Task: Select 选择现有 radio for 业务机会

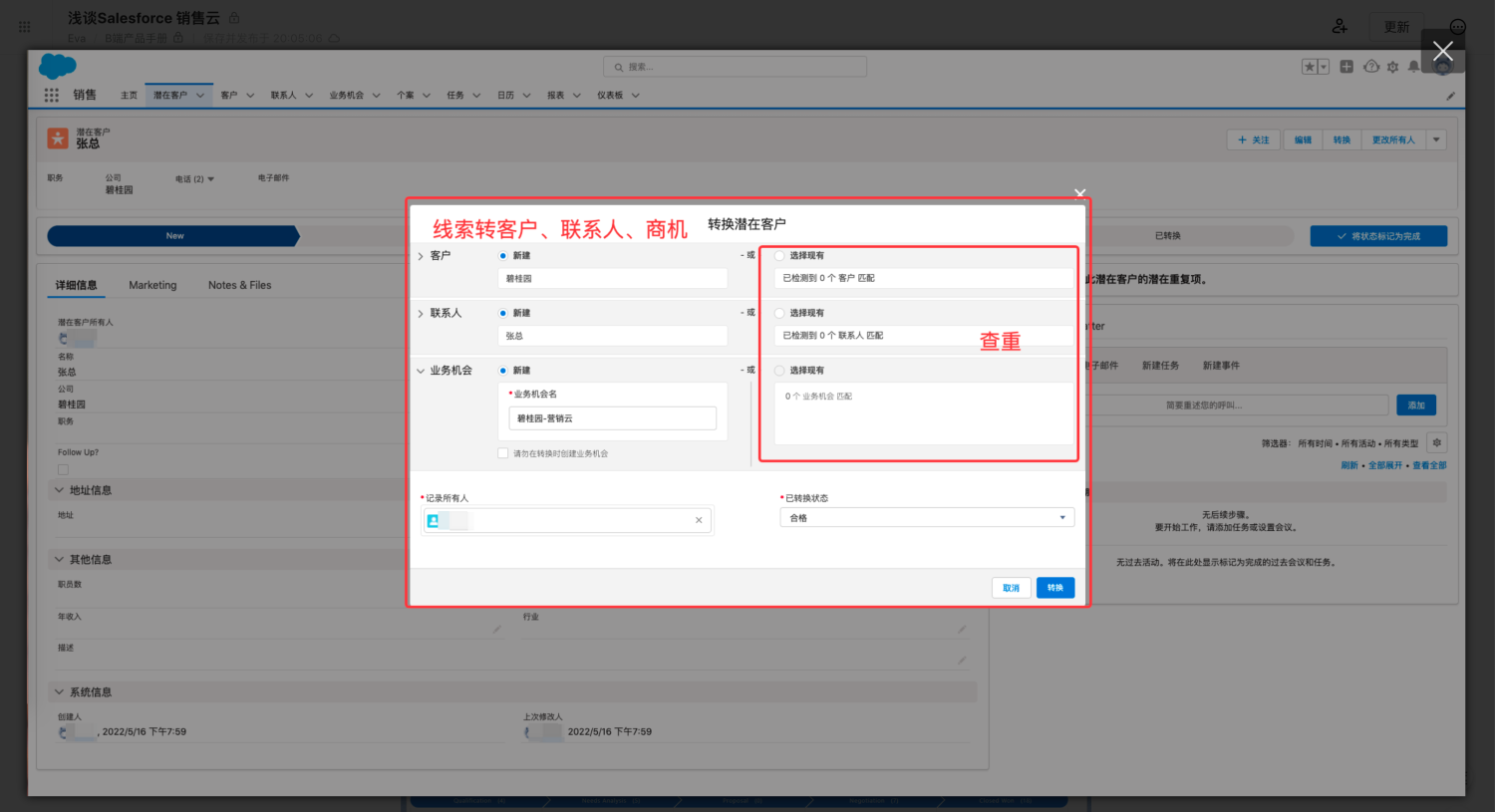Action: pyautogui.click(x=779, y=371)
